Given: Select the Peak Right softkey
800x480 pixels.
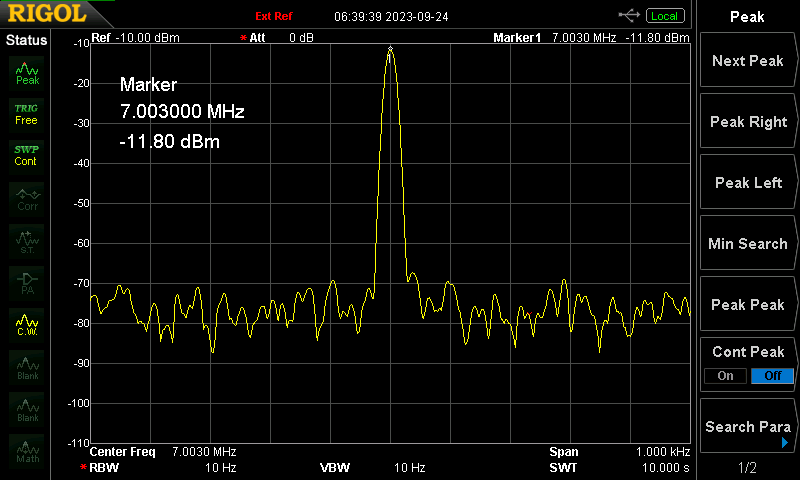Looking at the screenshot, I should click(748, 121).
